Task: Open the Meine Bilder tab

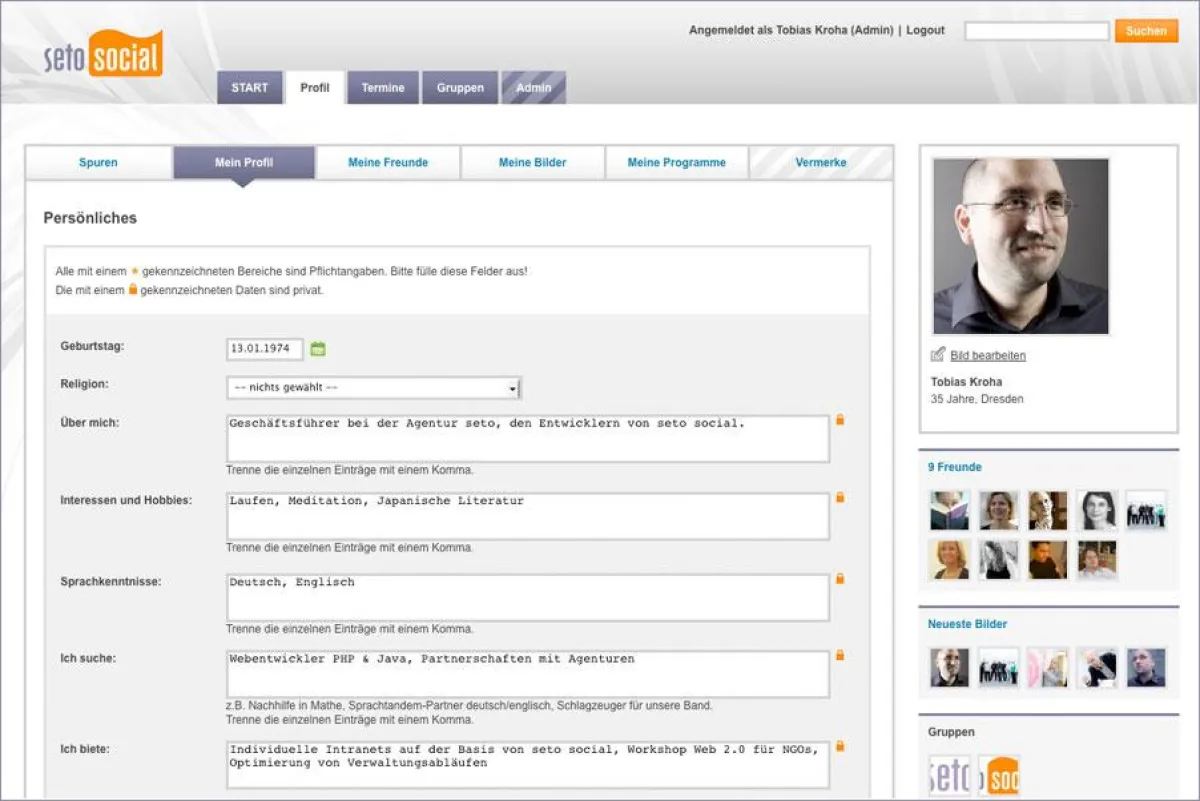Action: tap(532, 161)
